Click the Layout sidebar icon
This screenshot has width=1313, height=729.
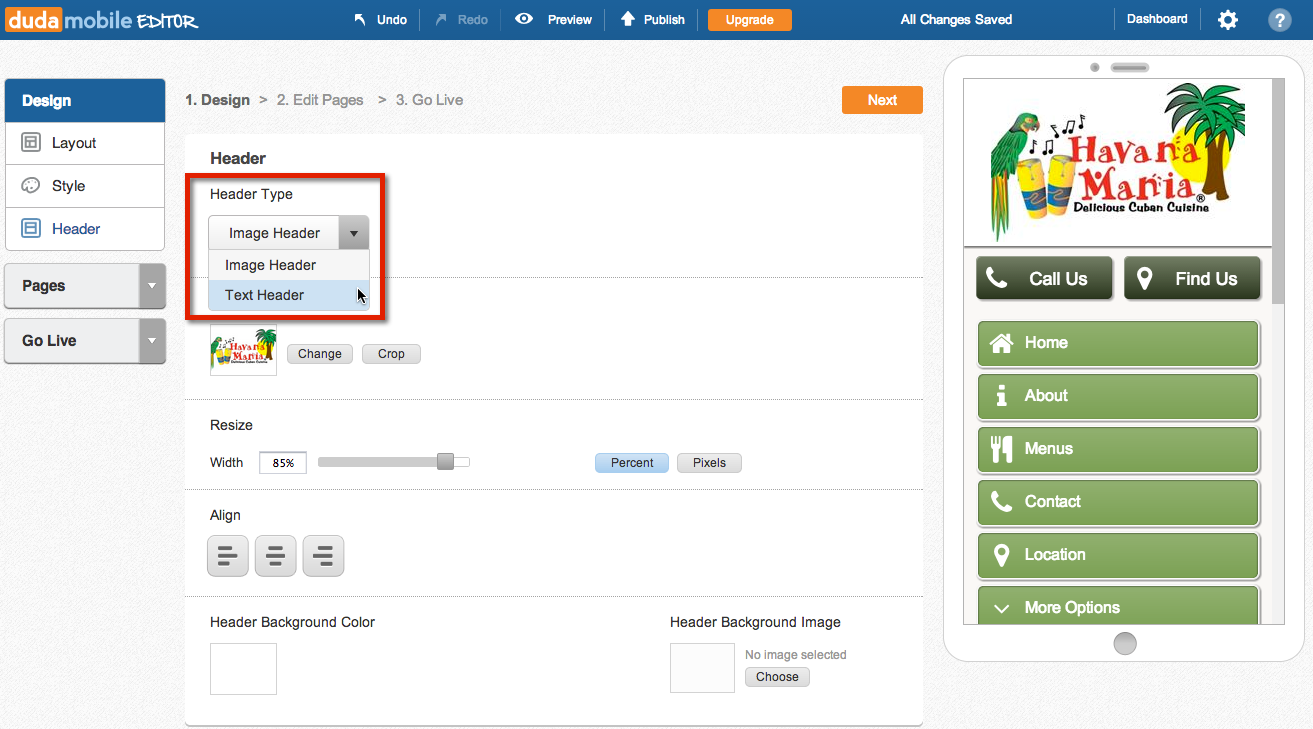pos(31,143)
